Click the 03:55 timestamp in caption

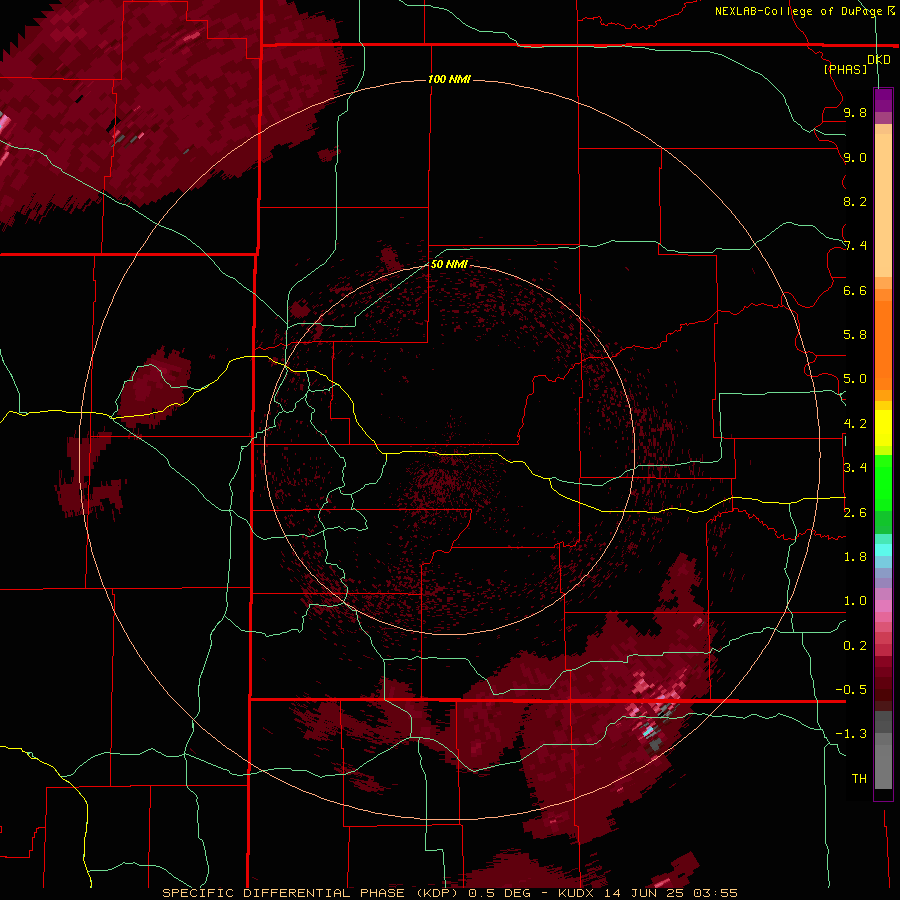tap(715, 893)
